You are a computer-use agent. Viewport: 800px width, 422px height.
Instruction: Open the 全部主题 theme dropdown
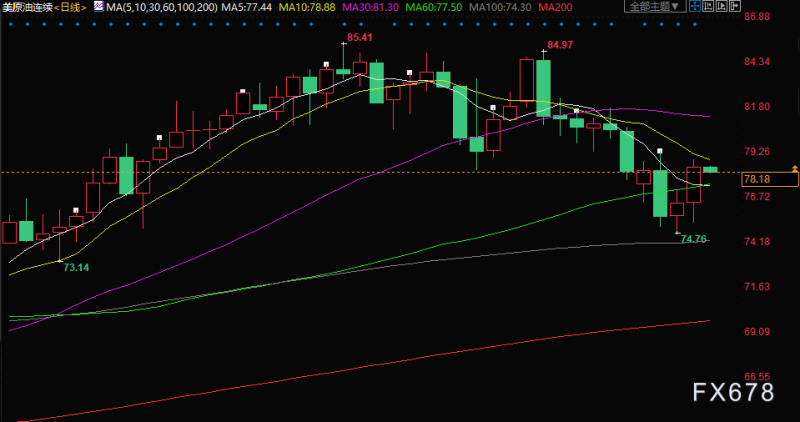pos(655,6)
